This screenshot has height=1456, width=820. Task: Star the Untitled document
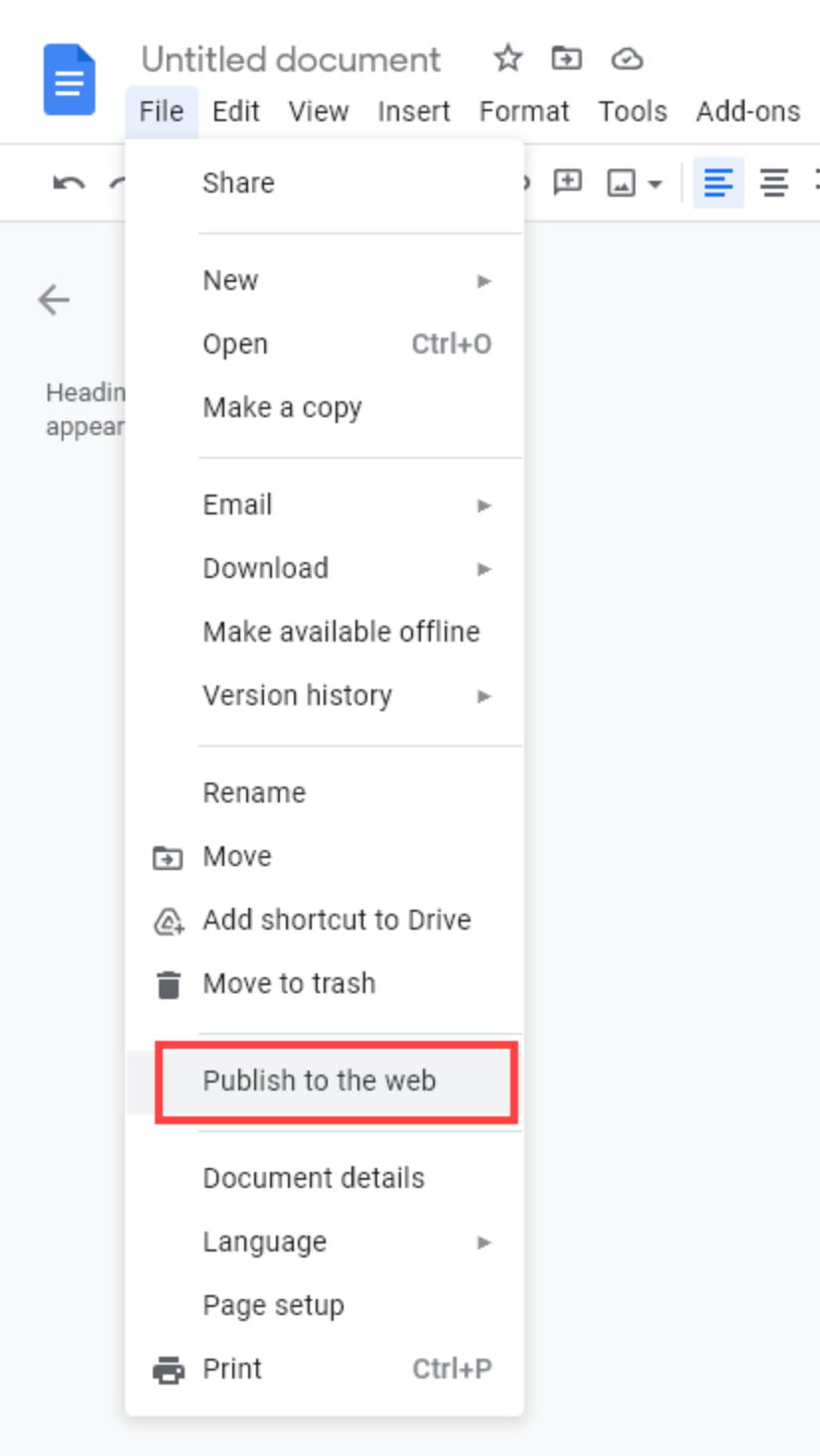508,59
